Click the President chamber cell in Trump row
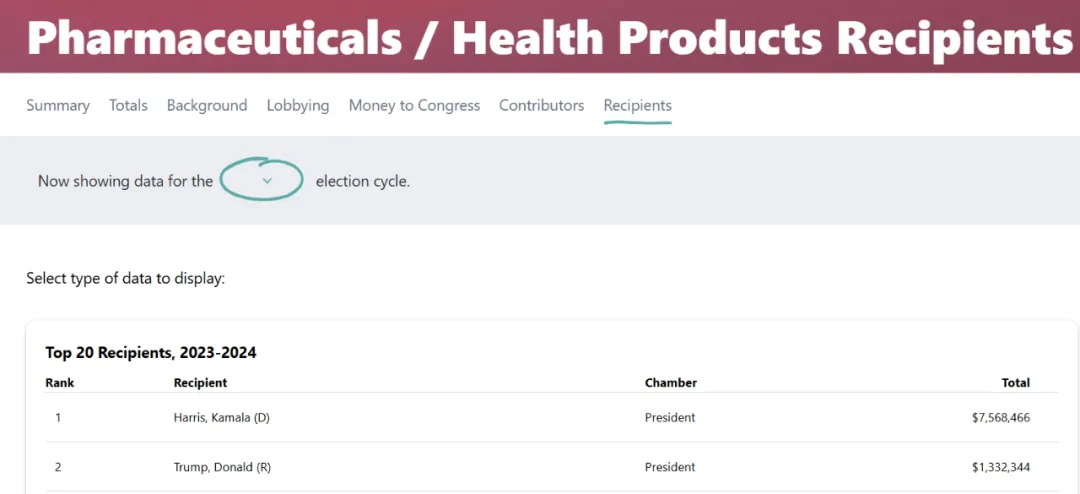The height and width of the screenshot is (494, 1080). pos(669,467)
